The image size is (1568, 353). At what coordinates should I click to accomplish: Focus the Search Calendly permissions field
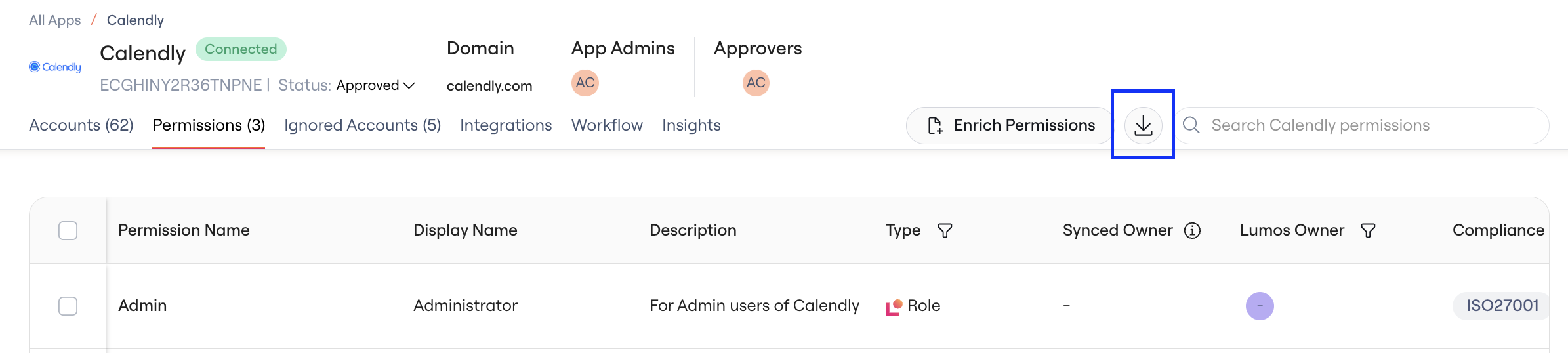pos(1363,125)
